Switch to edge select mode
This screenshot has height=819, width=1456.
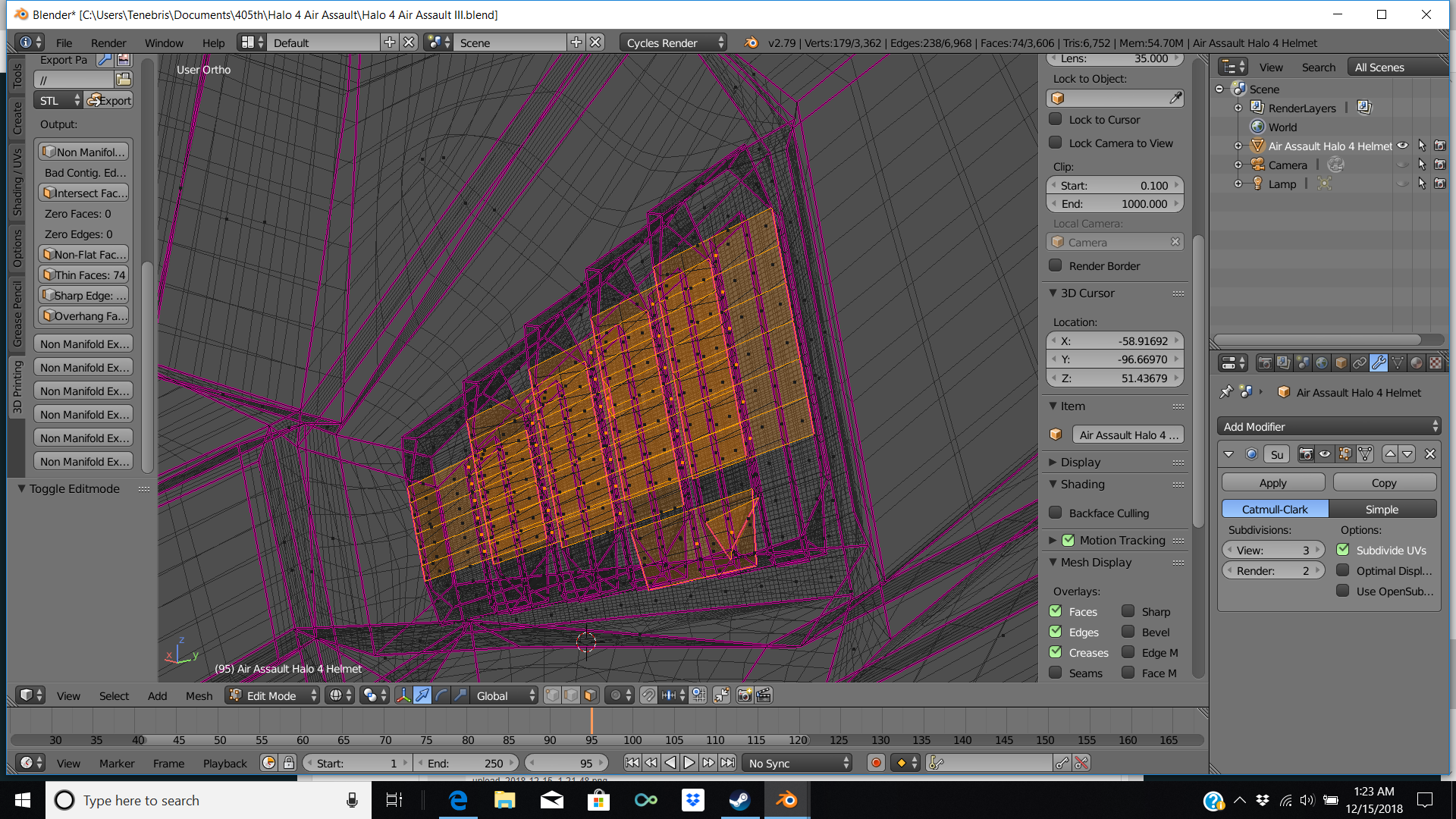click(572, 695)
